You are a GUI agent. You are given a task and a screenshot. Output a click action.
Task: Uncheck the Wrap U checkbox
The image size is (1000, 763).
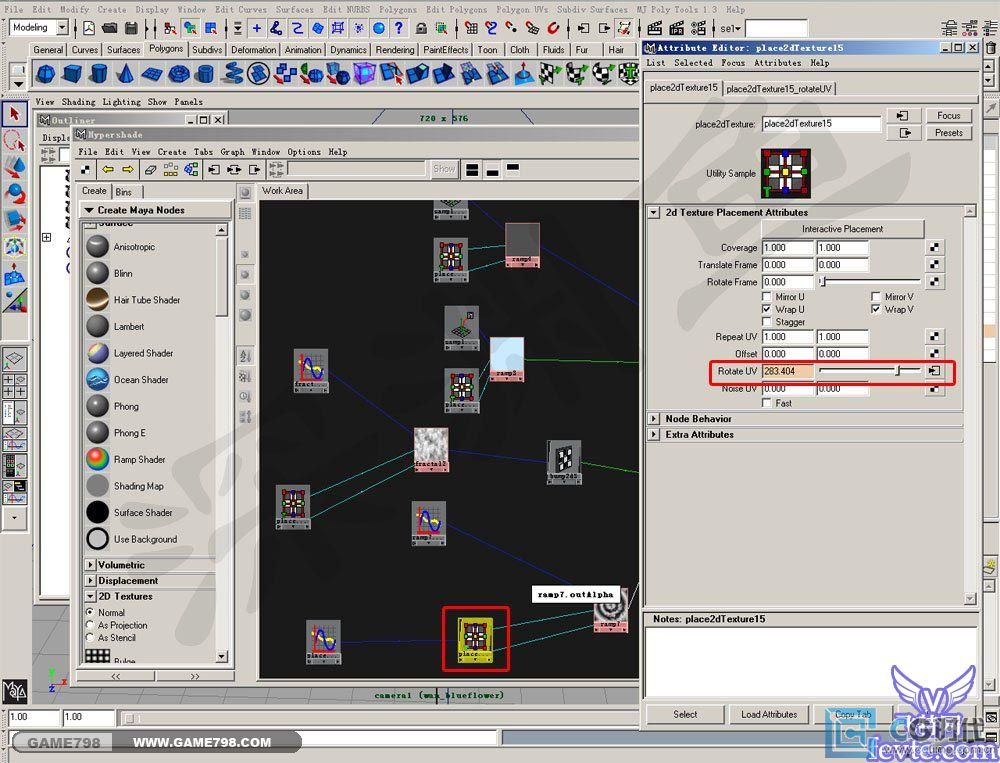[767, 309]
